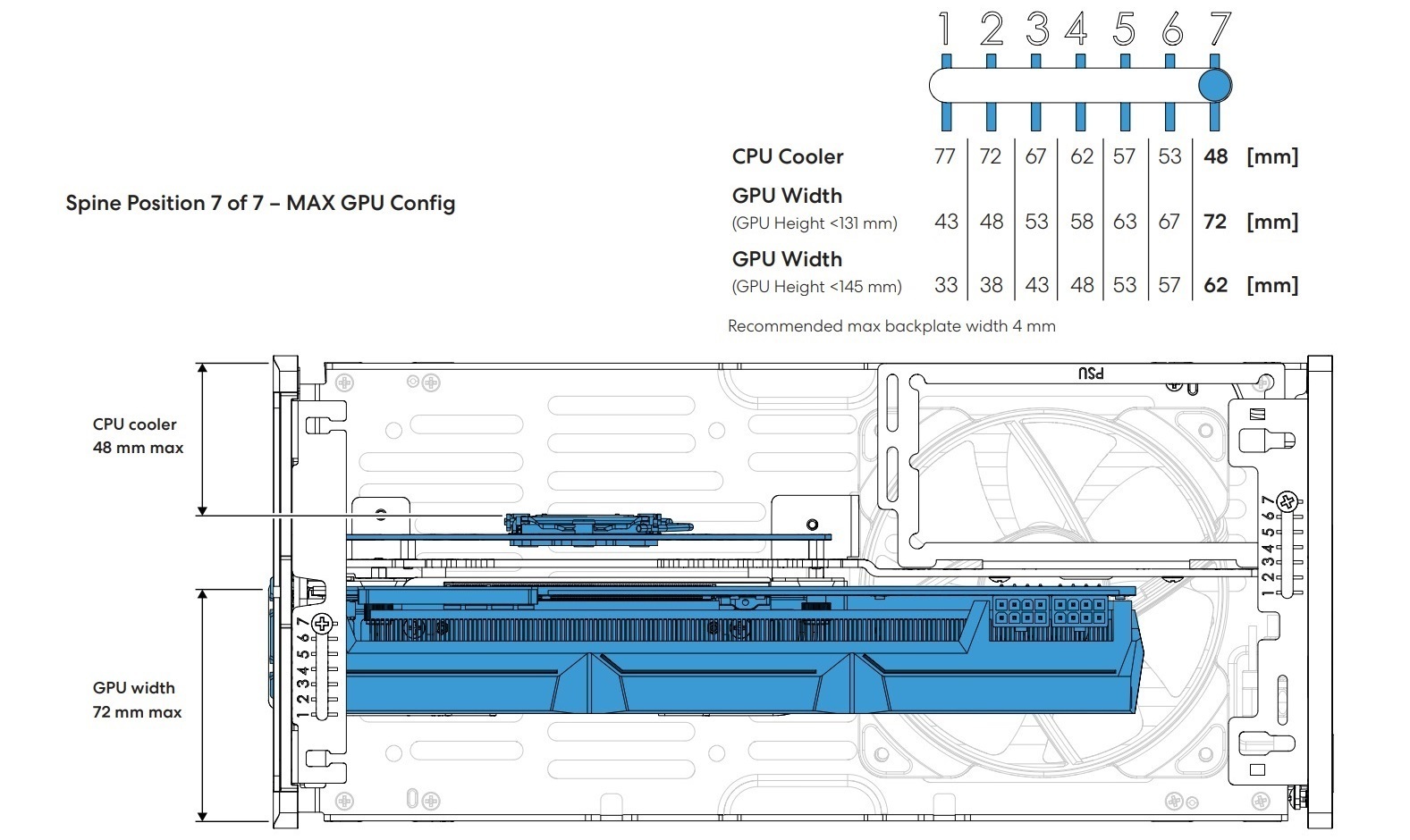This screenshot has height=840, width=1410.
Task: Click the slider tick mark under number 4
Action: tap(1080, 118)
